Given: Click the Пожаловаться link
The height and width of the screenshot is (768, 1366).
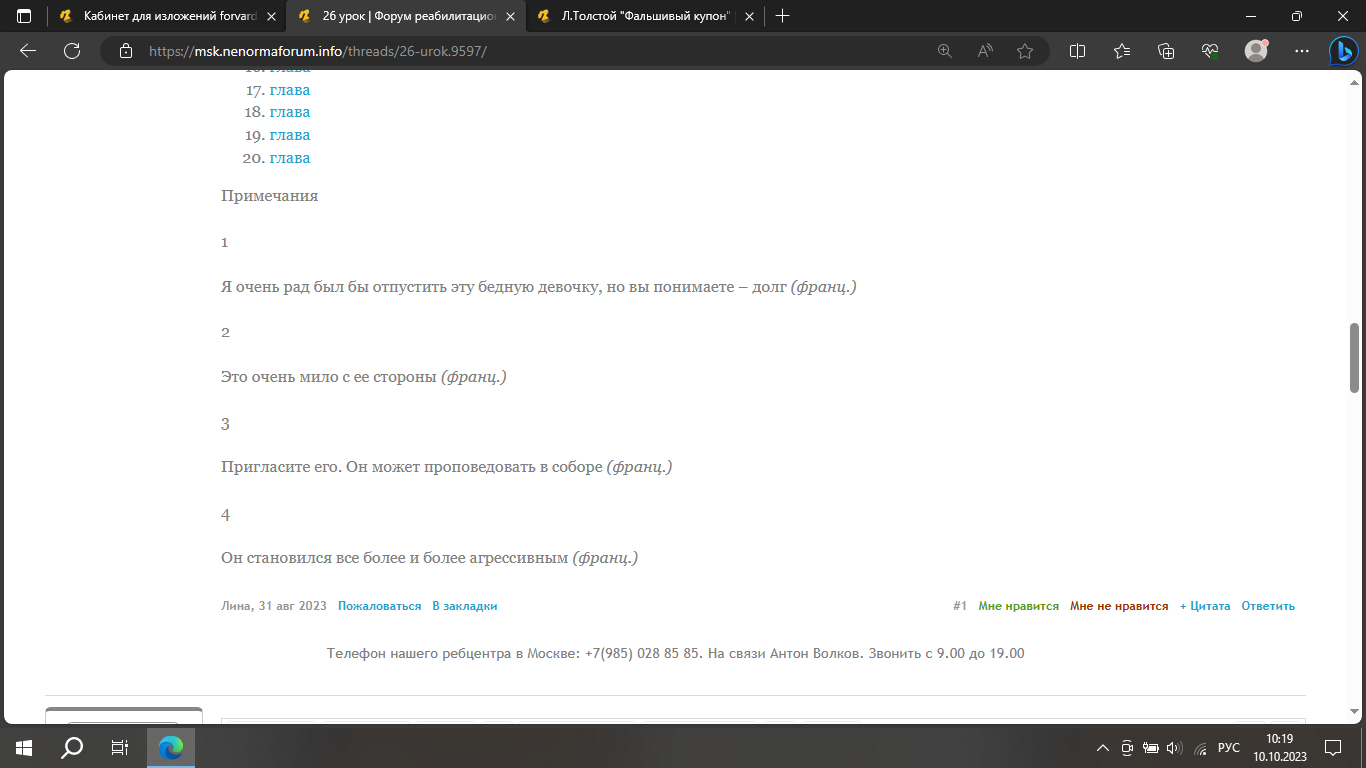Looking at the screenshot, I should [x=379, y=606].
